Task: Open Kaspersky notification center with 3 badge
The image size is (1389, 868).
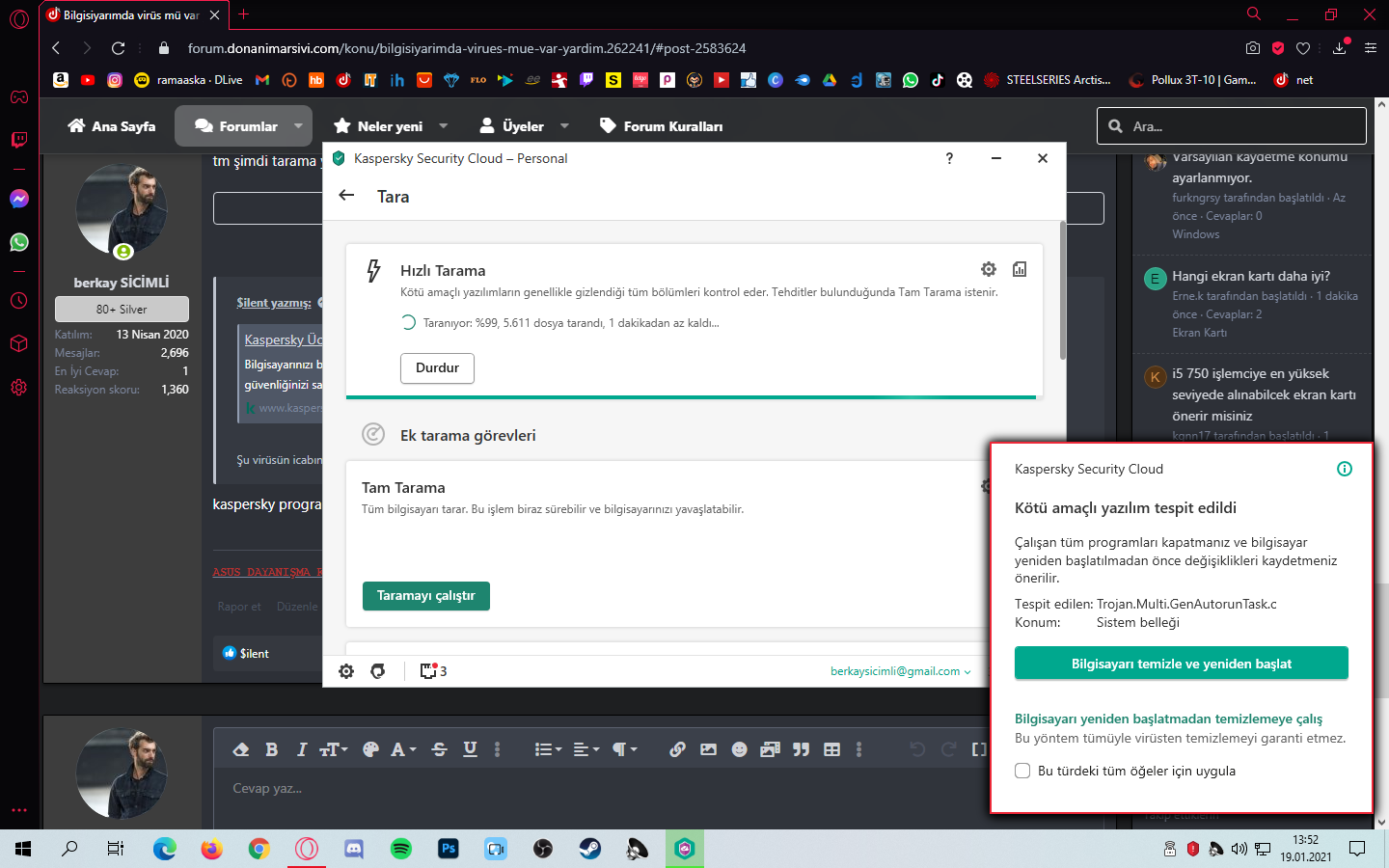Action: pyautogui.click(x=433, y=671)
